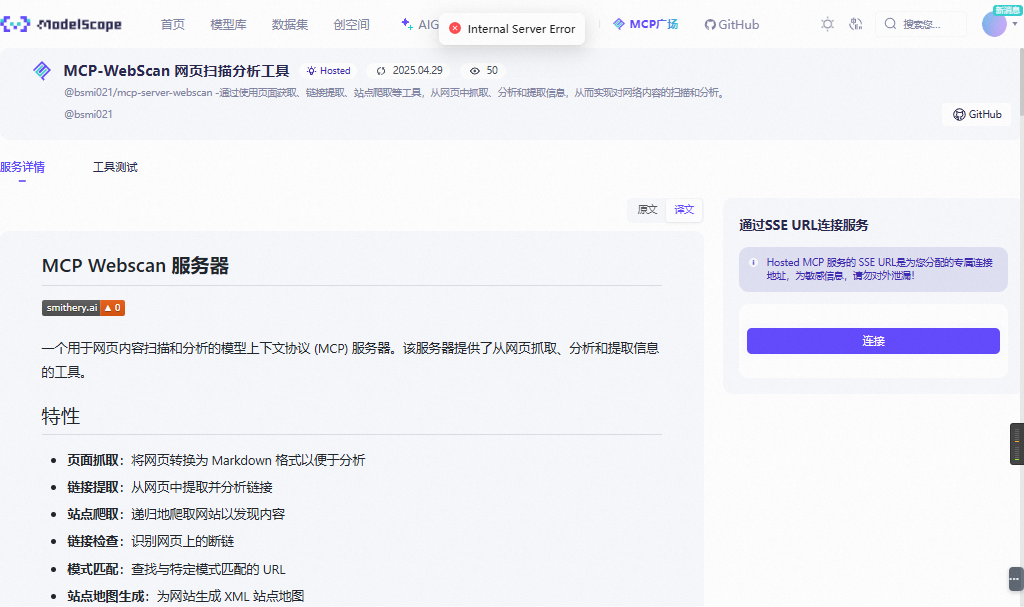This screenshot has width=1024, height=607.
Task: Open the user avatar menu
Action: [994, 24]
